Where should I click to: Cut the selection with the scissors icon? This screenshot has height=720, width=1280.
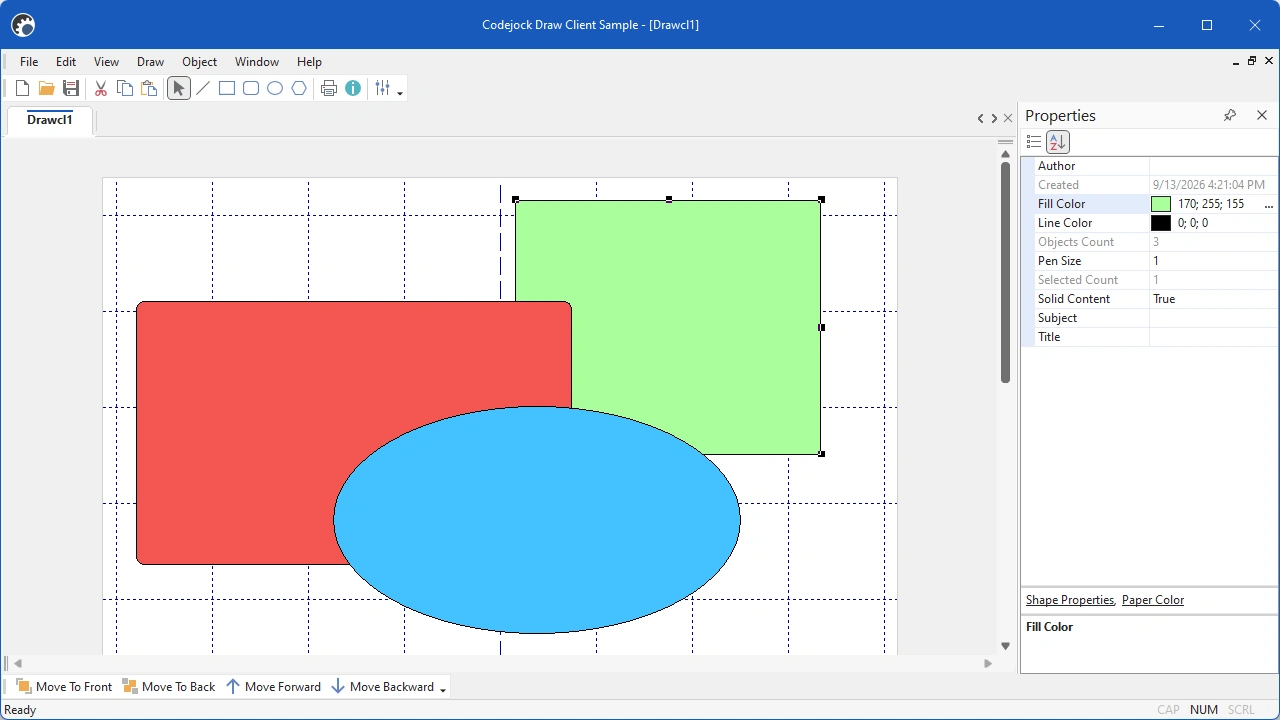[101, 89]
